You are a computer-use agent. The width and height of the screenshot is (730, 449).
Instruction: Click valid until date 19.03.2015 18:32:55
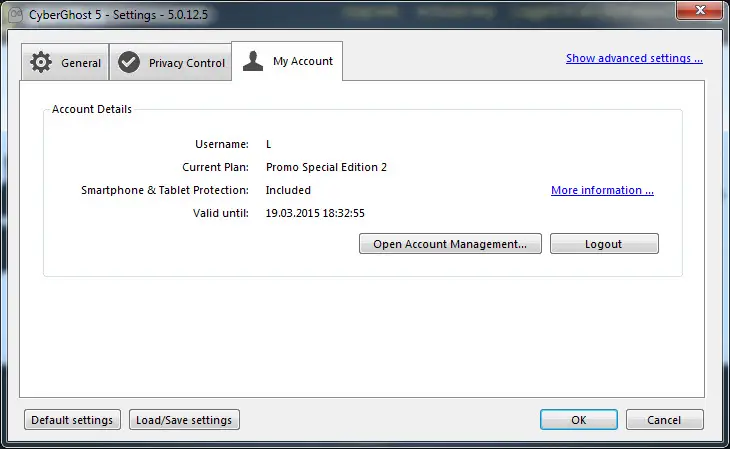pos(315,213)
